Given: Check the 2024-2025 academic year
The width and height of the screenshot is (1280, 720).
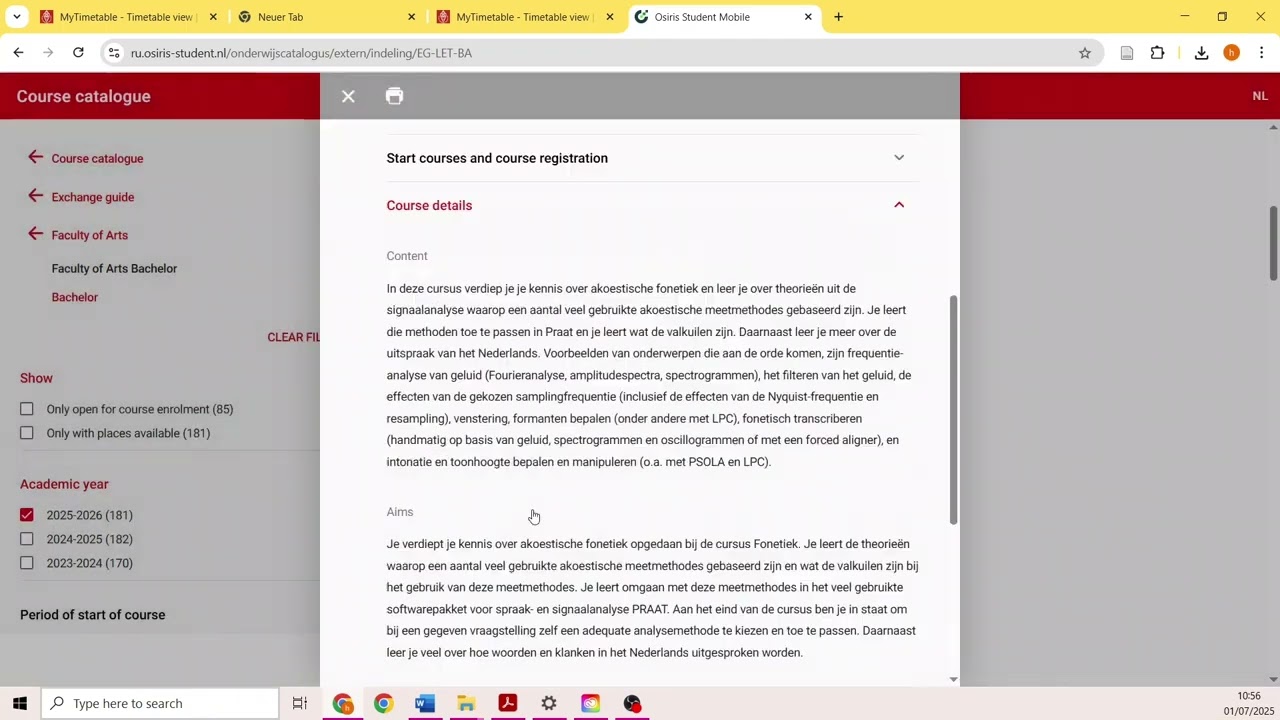Looking at the screenshot, I should [x=27, y=539].
